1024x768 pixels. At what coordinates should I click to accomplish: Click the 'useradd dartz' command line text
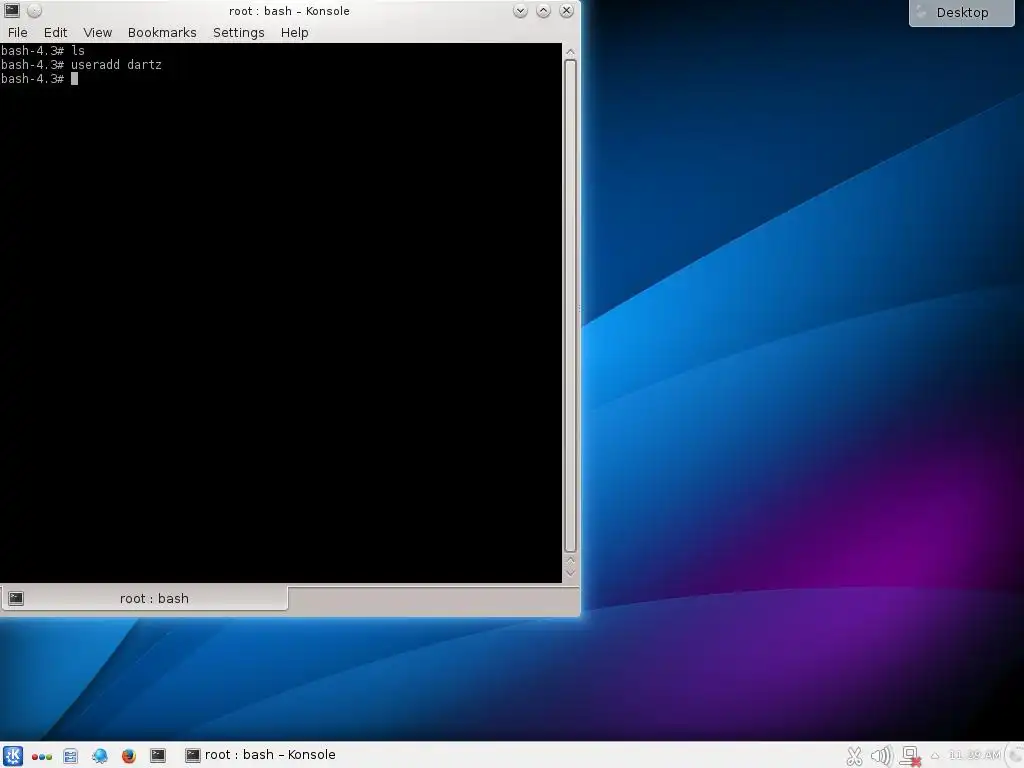116,65
